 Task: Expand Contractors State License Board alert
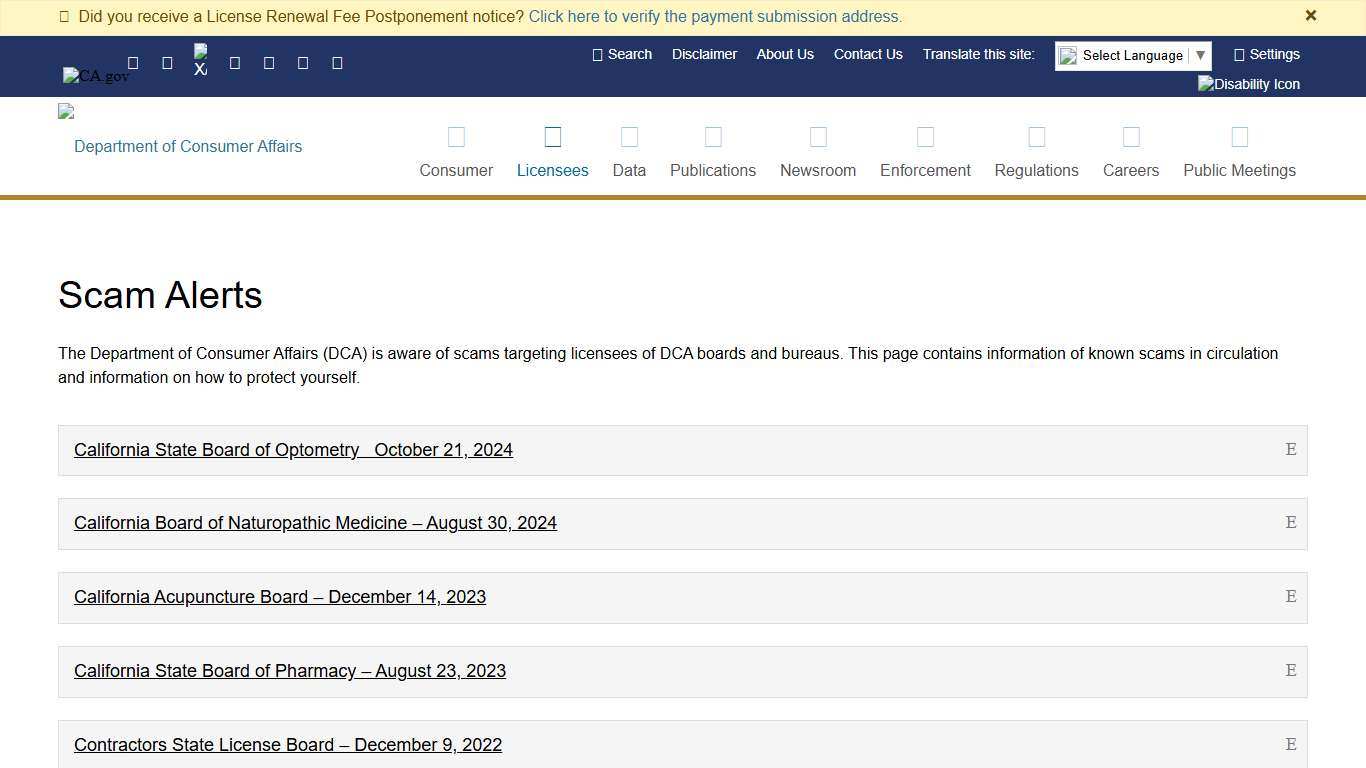[x=288, y=745]
